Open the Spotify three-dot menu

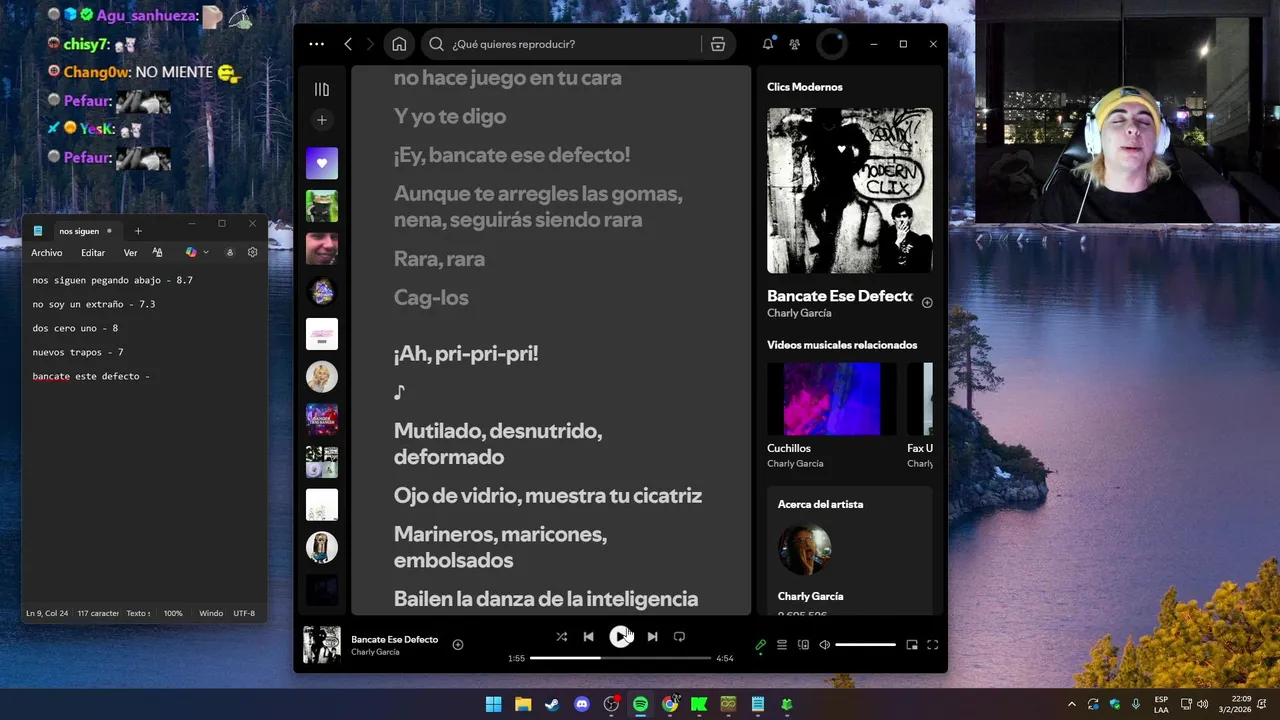(x=317, y=44)
